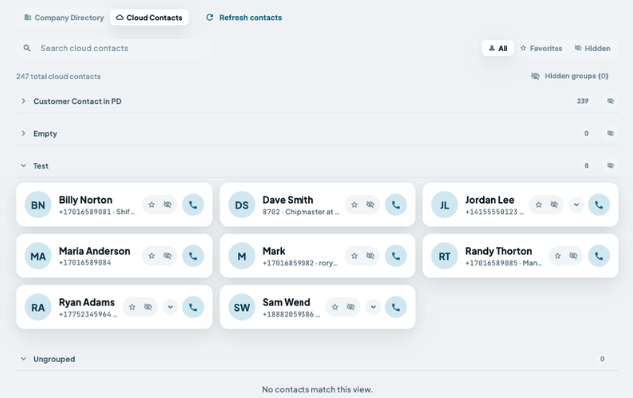Open Jordan Lee's number dropdown chevron

click(x=576, y=205)
